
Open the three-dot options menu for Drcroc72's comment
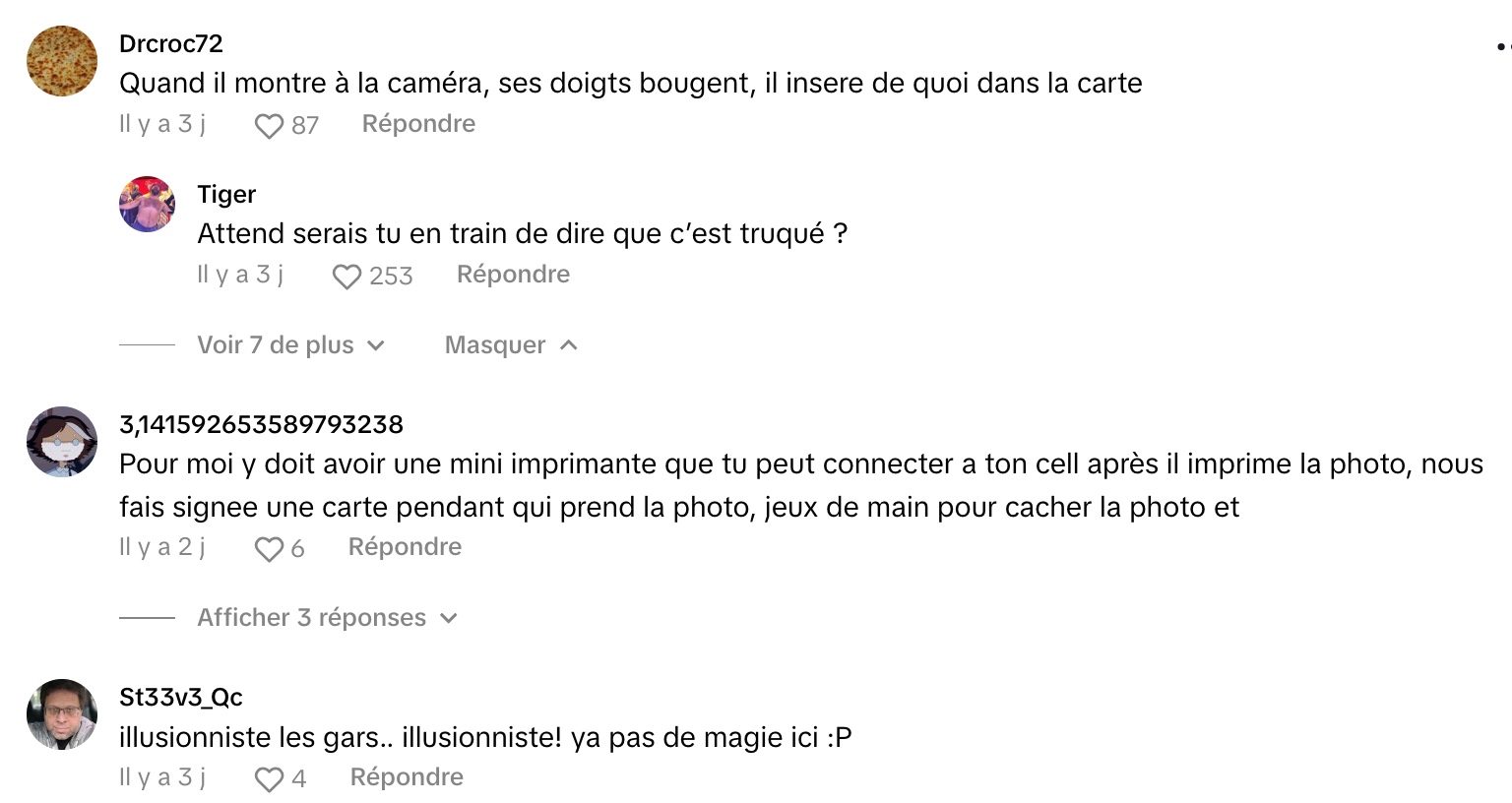1503,45
